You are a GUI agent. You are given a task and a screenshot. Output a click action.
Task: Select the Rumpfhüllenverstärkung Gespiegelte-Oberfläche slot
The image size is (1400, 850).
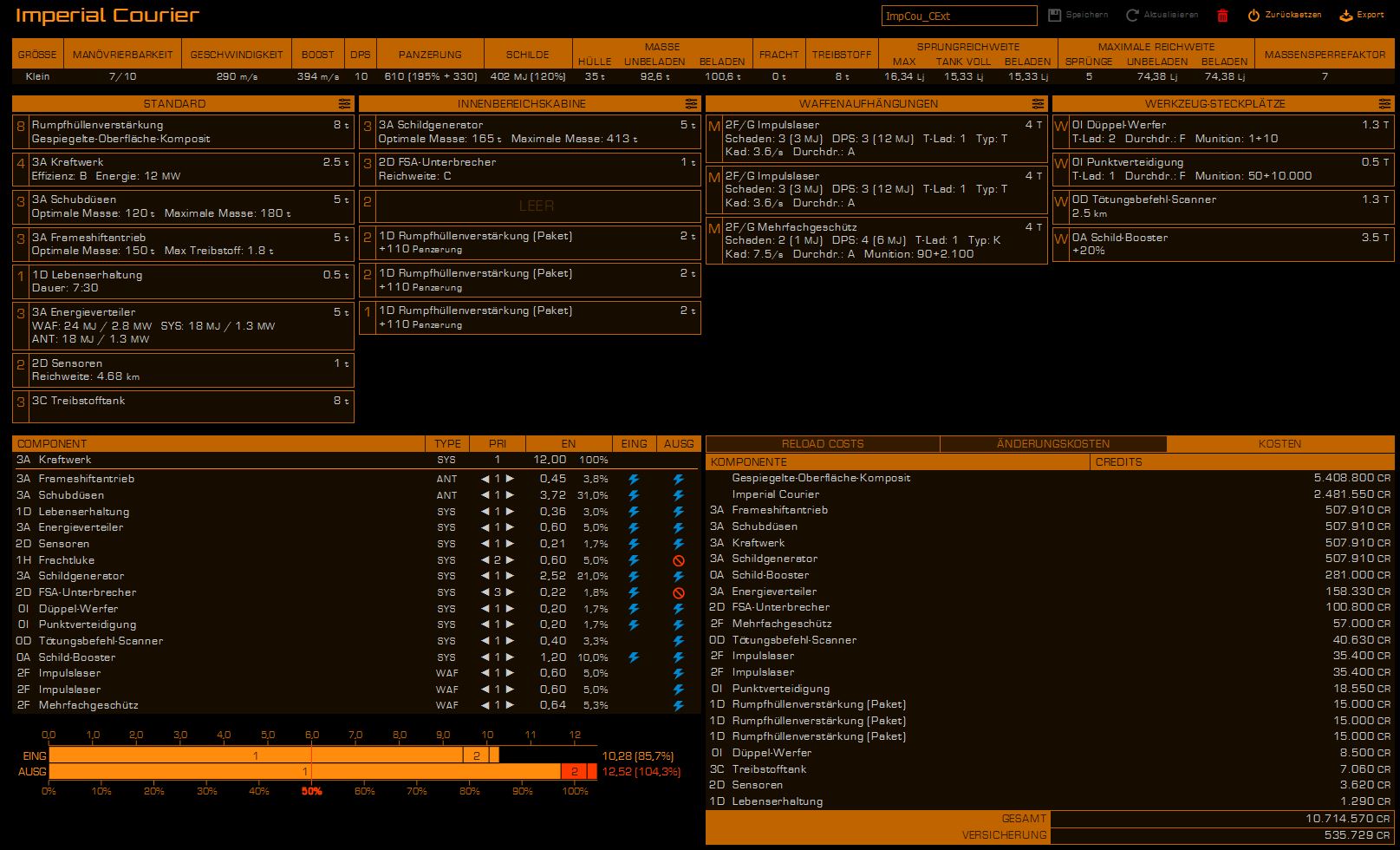tap(183, 132)
